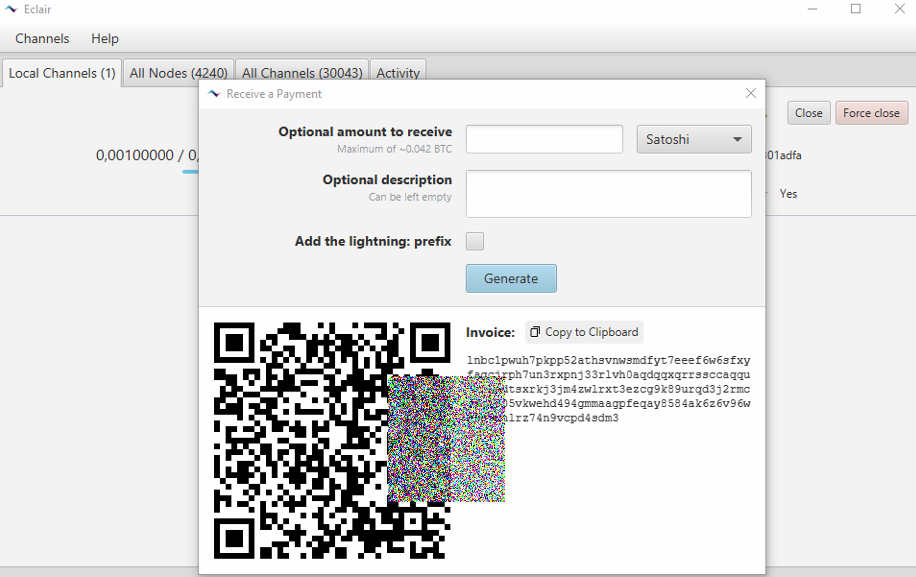Click the channel balance progress bar
The width and height of the screenshot is (916, 577).
coord(189,172)
